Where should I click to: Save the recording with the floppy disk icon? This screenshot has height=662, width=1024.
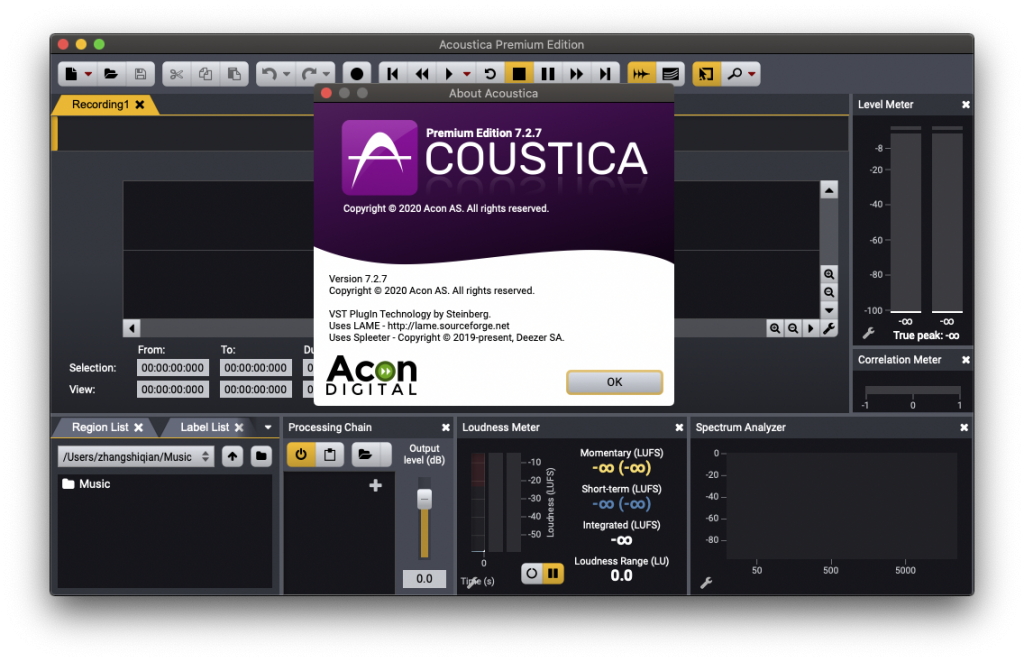140,74
